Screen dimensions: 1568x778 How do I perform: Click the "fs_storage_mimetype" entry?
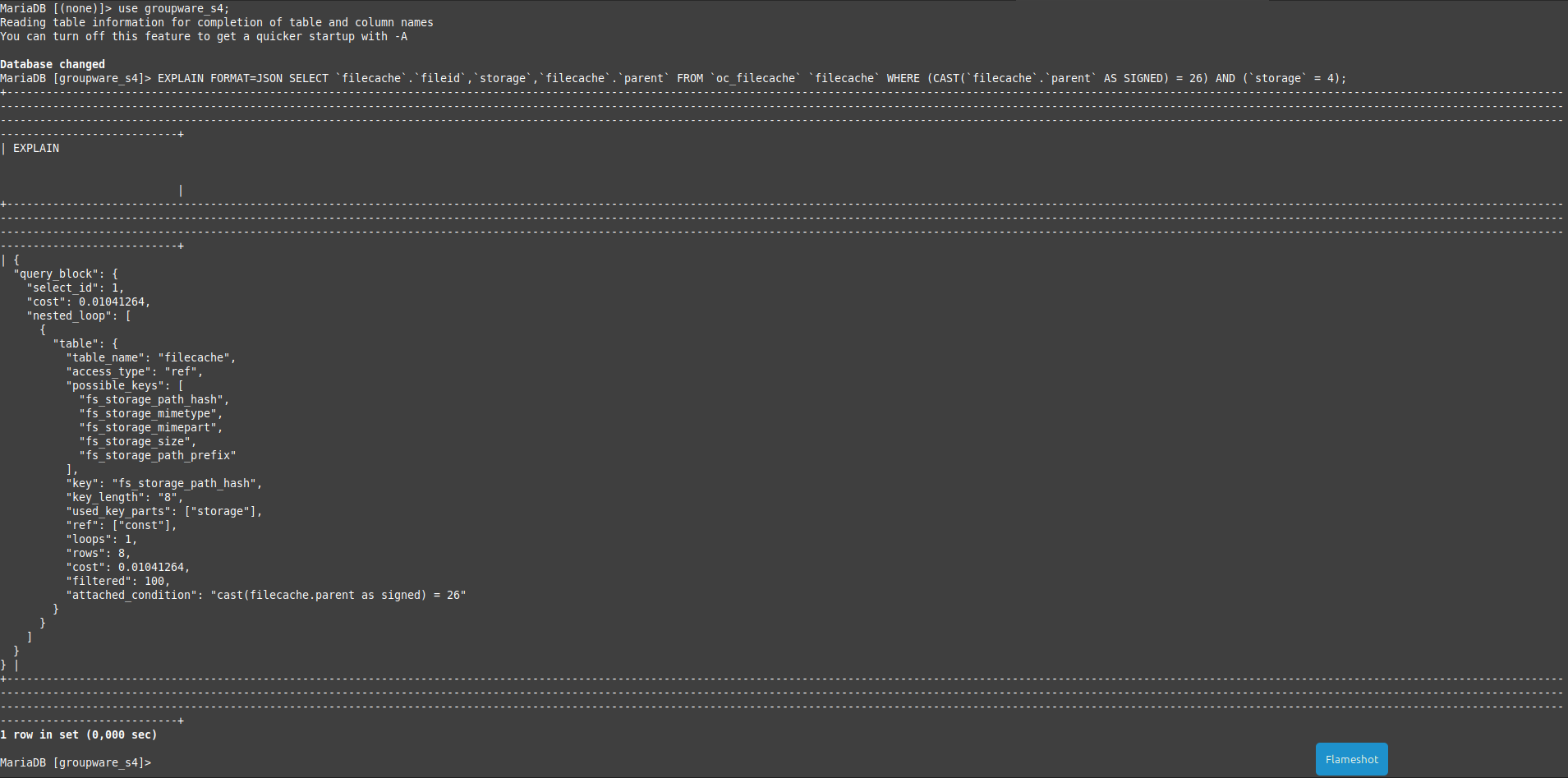tap(150, 413)
